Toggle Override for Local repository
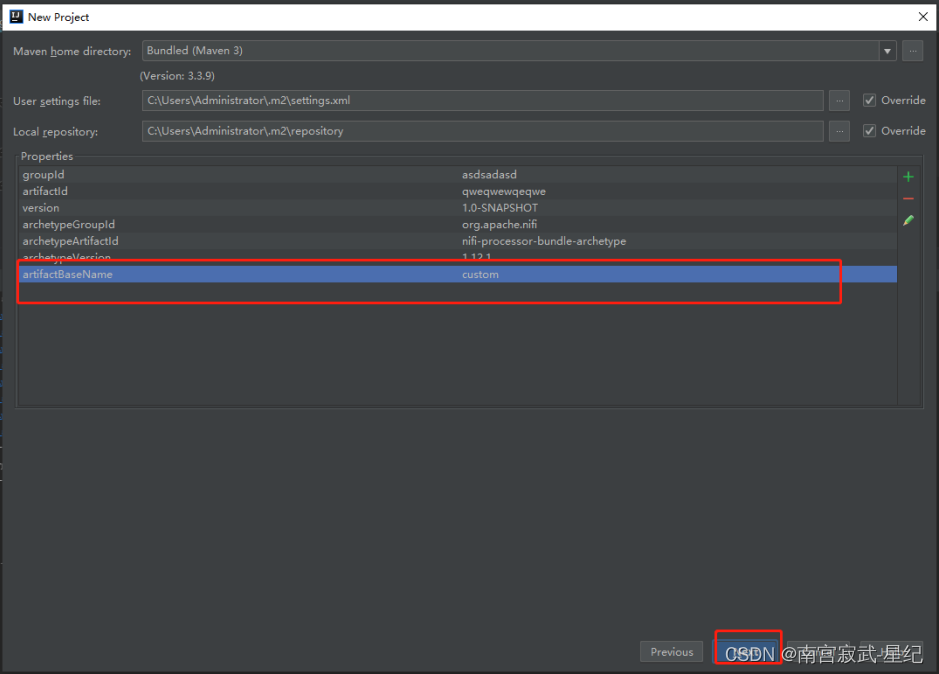The image size is (939, 674). [x=869, y=131]
